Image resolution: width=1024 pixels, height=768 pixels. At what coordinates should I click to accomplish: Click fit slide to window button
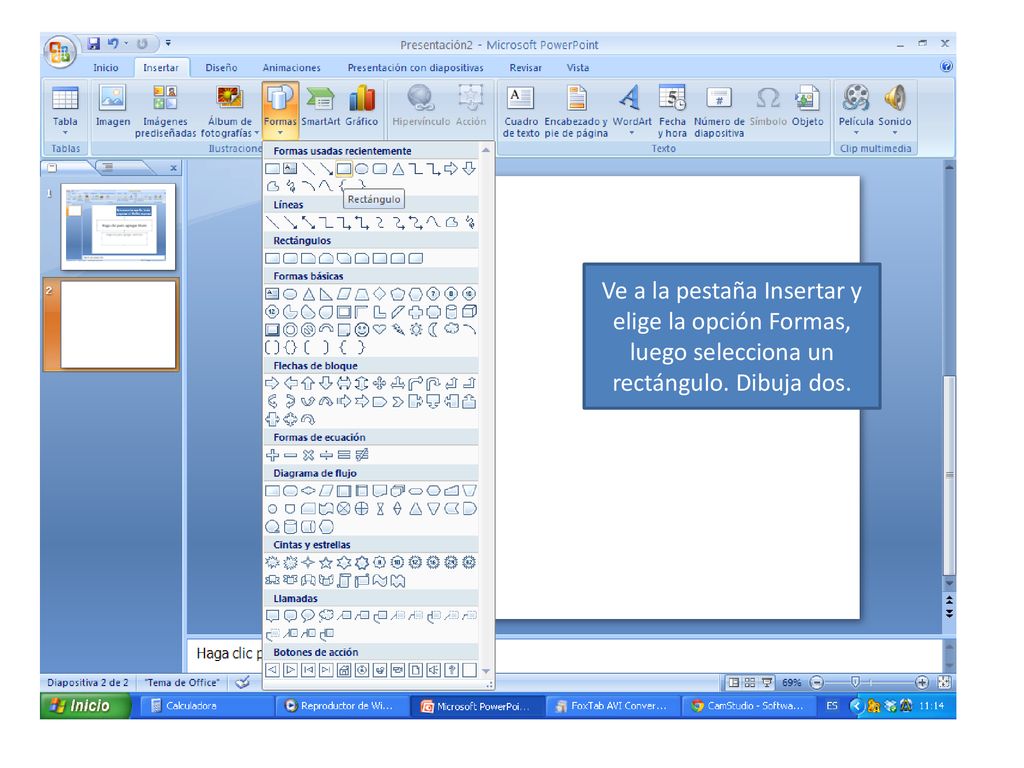click(x=944, y=682)
